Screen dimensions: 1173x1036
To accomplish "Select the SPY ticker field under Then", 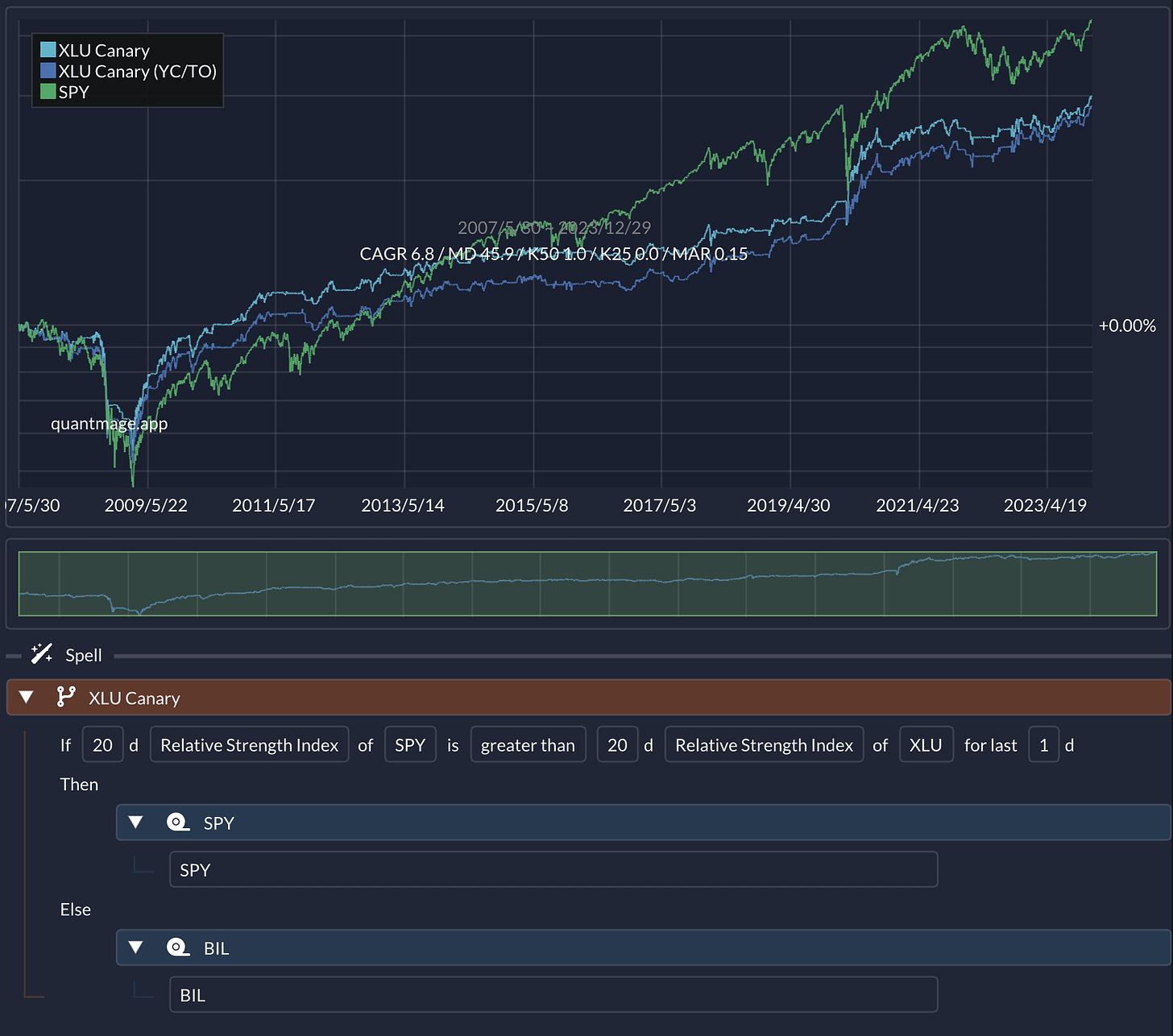I will [553, 869].
